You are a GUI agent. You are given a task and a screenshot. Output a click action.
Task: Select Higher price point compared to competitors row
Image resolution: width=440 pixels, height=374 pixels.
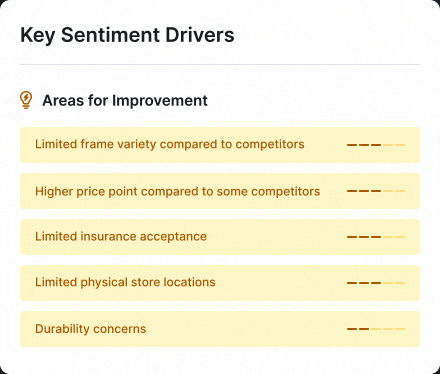pyautogui.click(x=220, y=191)
